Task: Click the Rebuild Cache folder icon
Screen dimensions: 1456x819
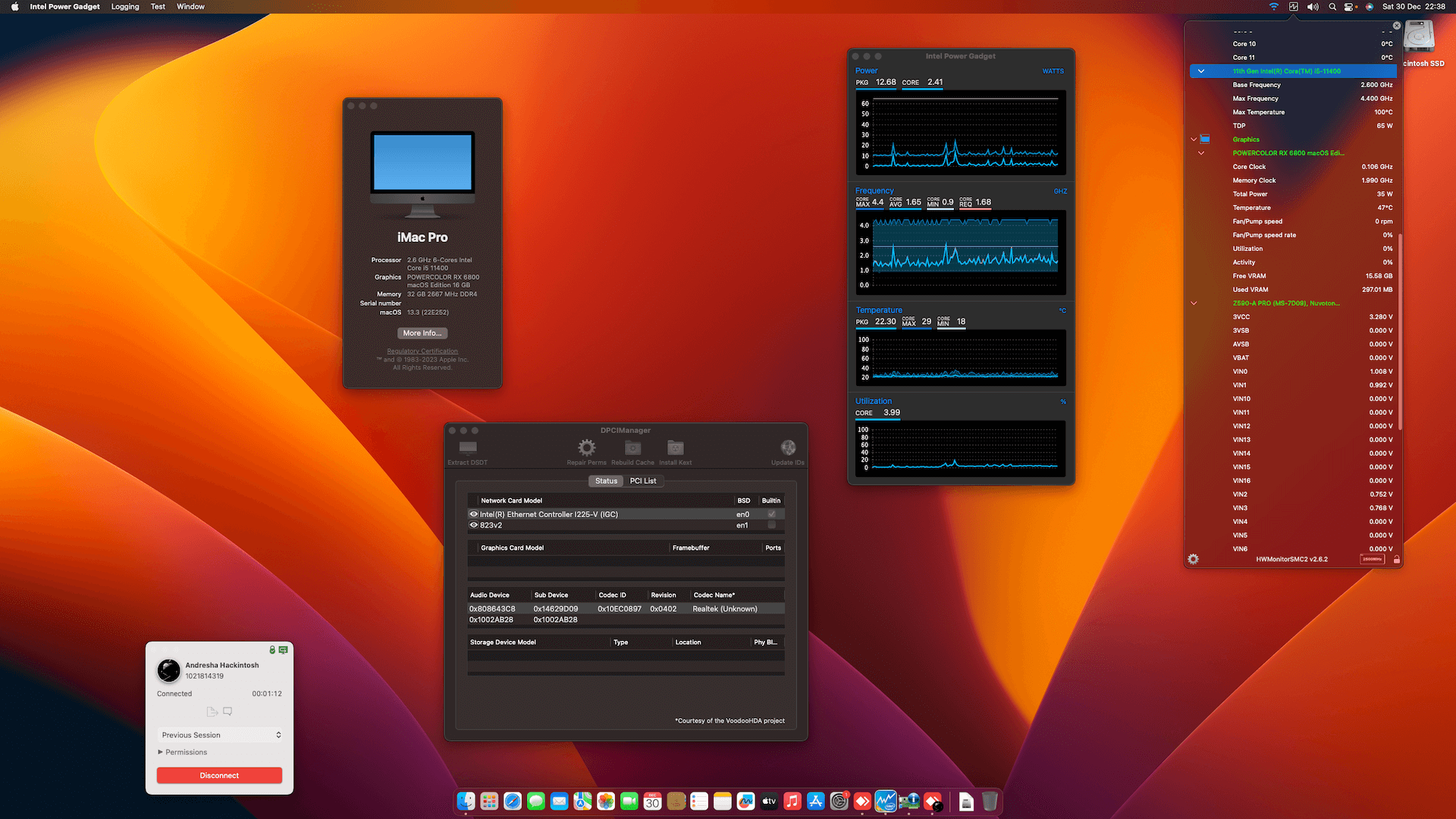Action: point(632,447)
